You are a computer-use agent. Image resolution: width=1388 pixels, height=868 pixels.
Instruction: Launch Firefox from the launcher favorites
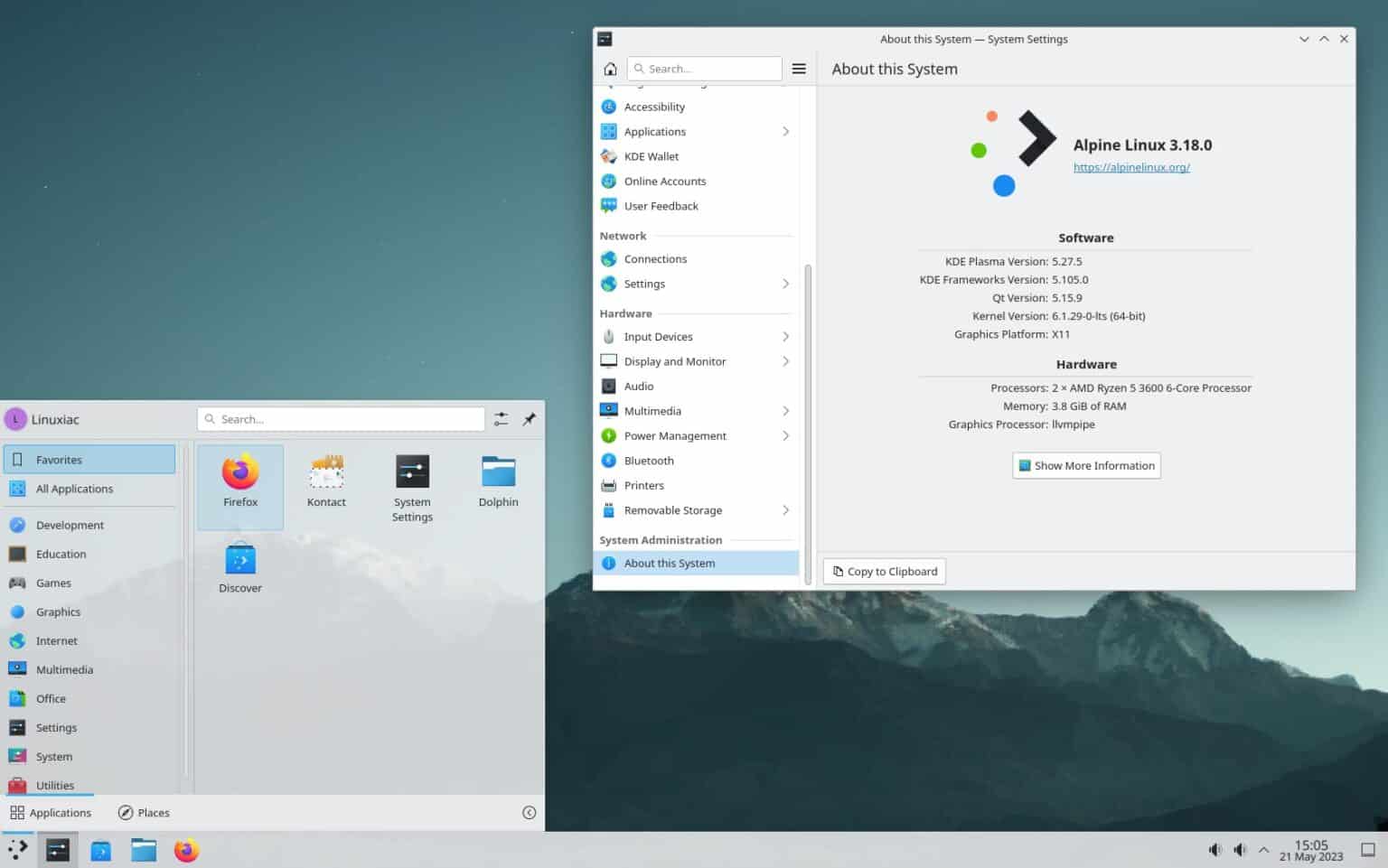tap(239, 479)
